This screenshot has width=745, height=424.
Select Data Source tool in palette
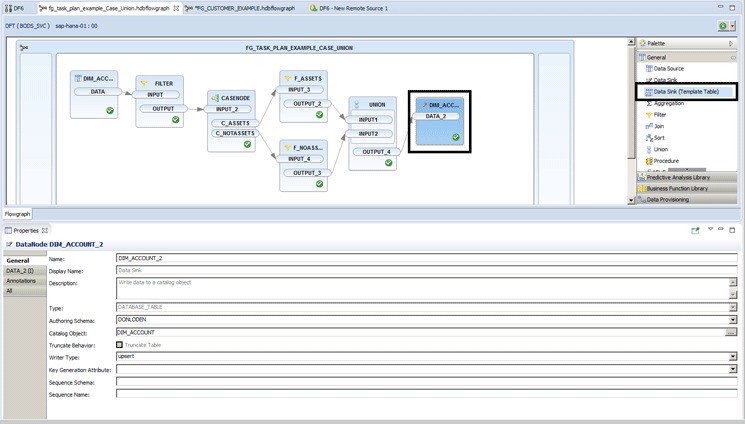pos(668,68)
